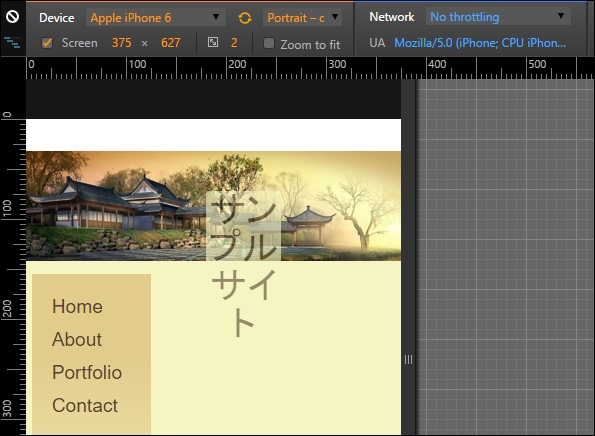Edit the device pixel ratio value 2
The height and width of the screenshot is (436, 595).
234,43
